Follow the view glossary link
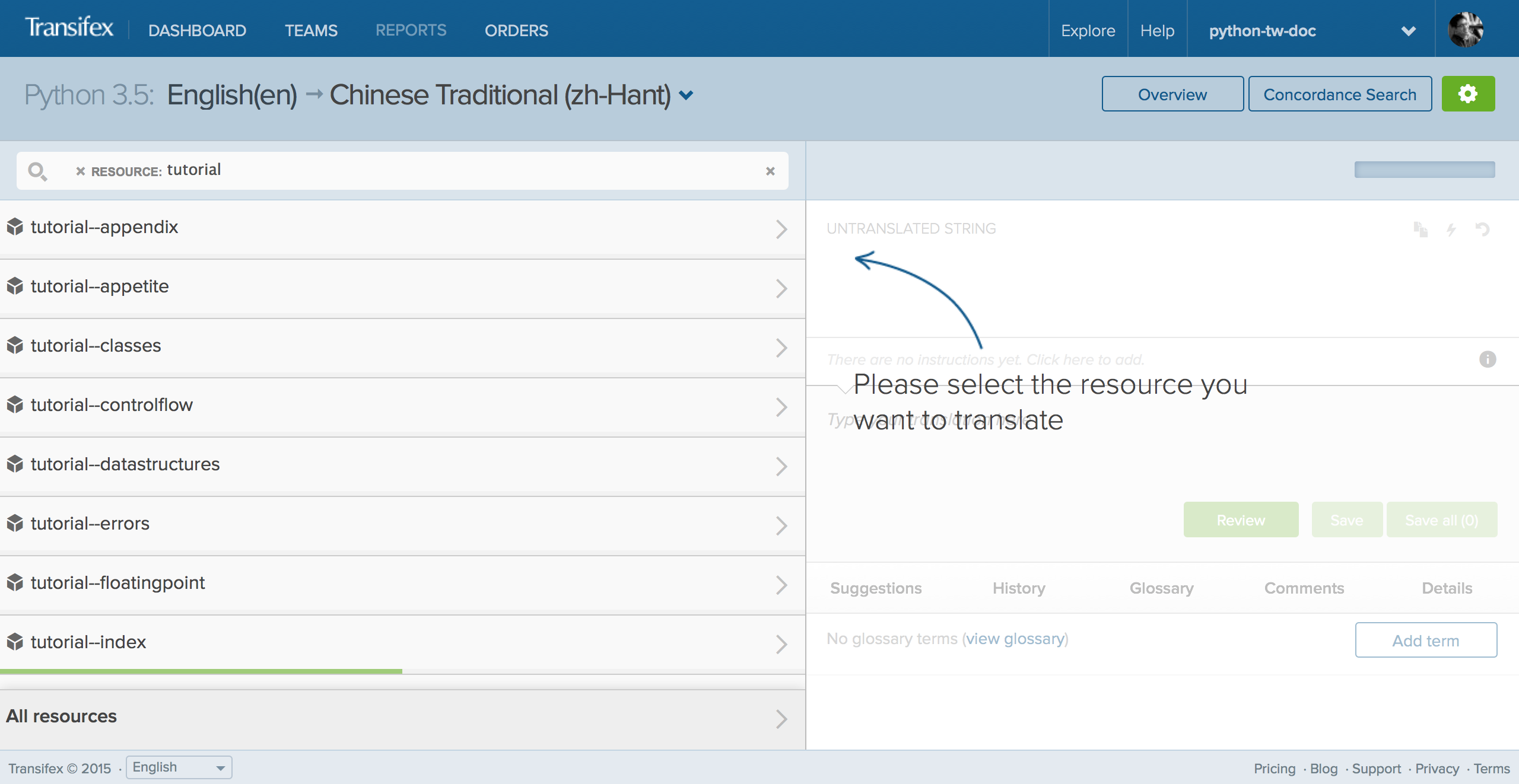 pyautogui.click(x=1015, y=639)
